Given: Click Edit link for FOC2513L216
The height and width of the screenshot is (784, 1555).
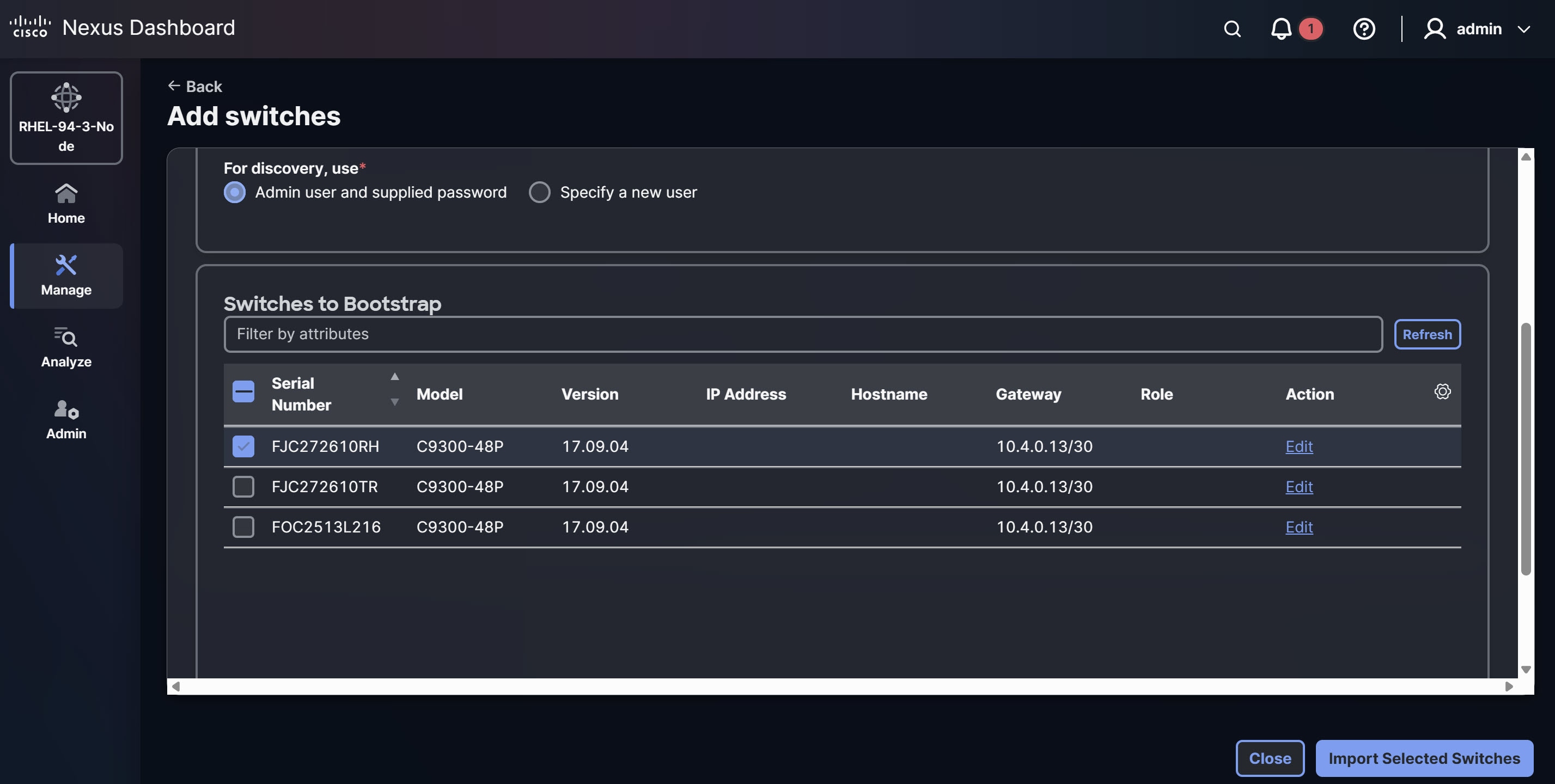Looking at the screenshot, I should click(1298, 527).
